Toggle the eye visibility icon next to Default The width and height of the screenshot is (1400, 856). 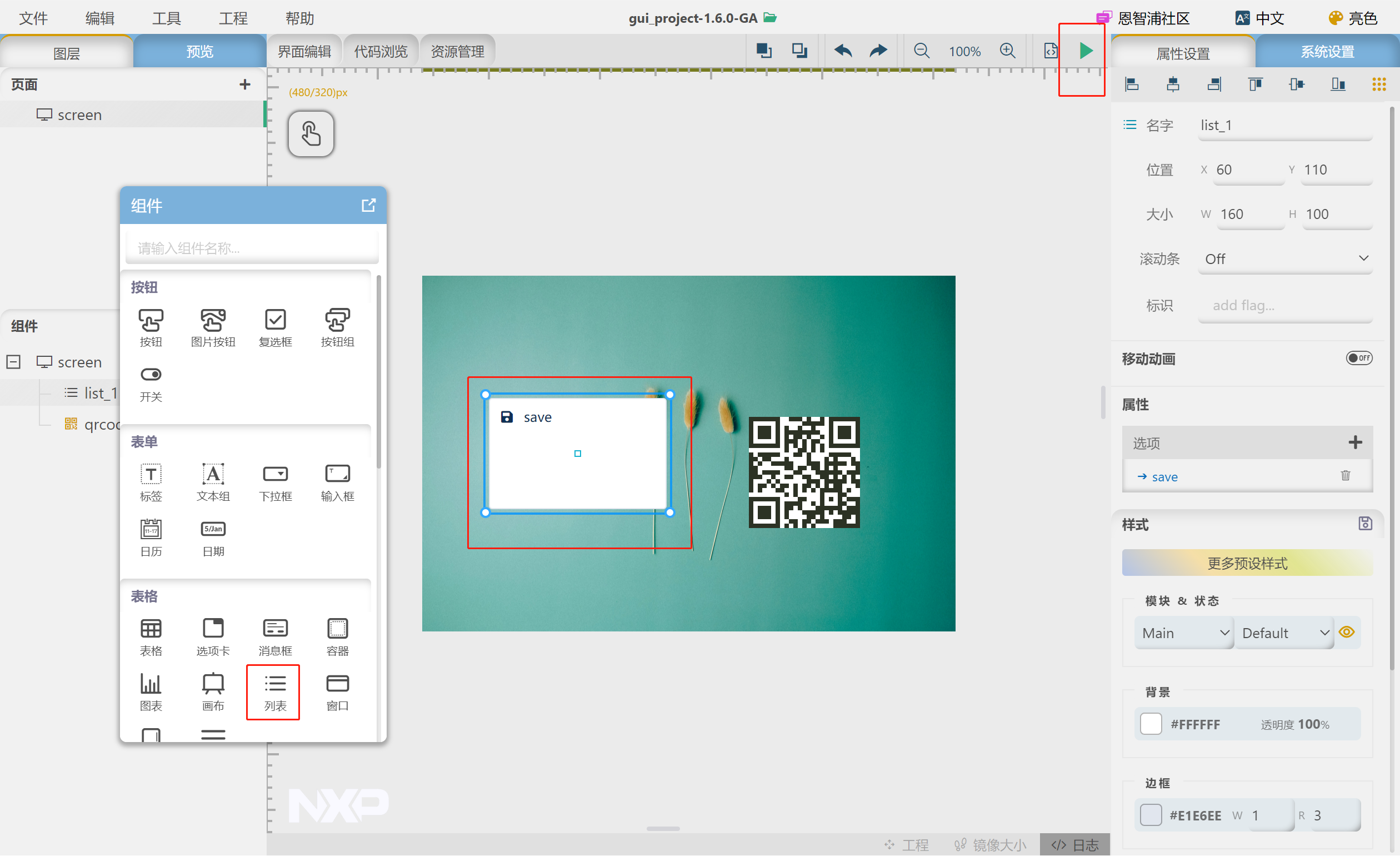click(x=1348, y=632)
